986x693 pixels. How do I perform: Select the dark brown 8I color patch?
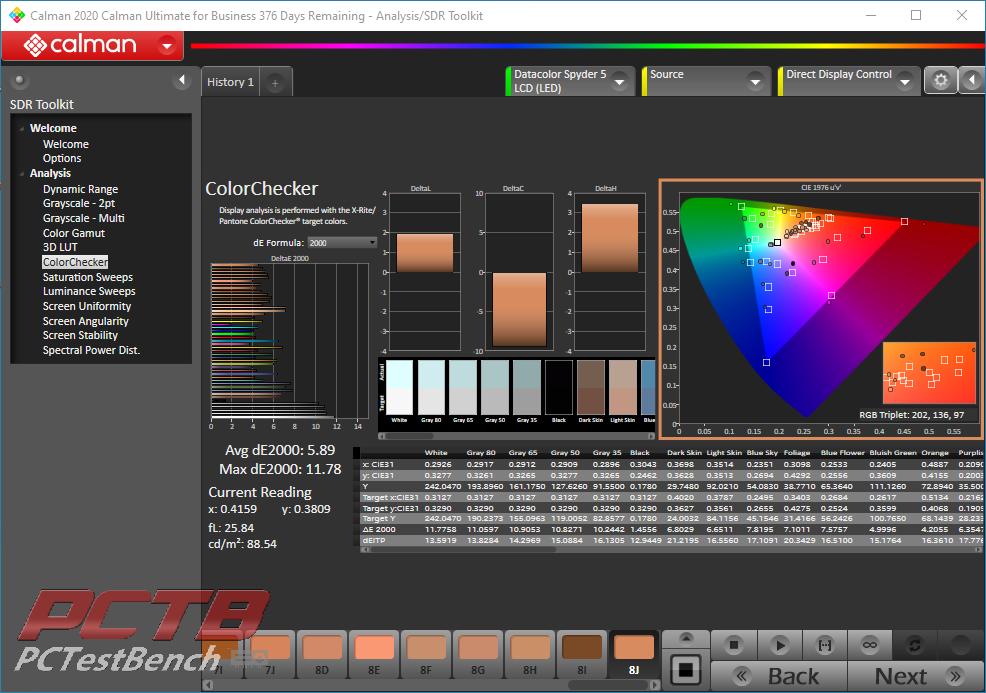tap(582, 655)
